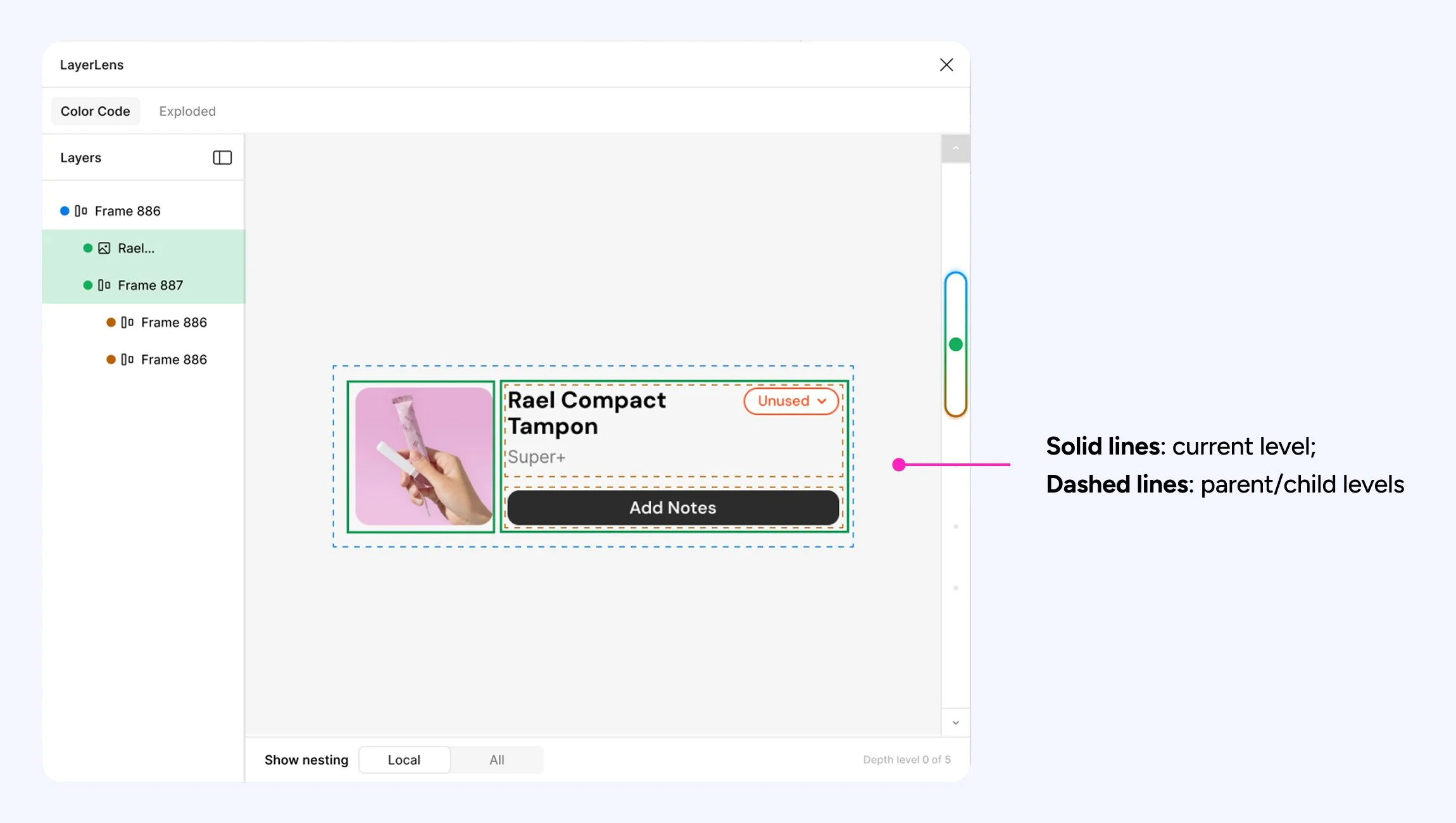Select the Color Code tab
The width and height of the screenshot is (1456, 823).
pos(96,111)
